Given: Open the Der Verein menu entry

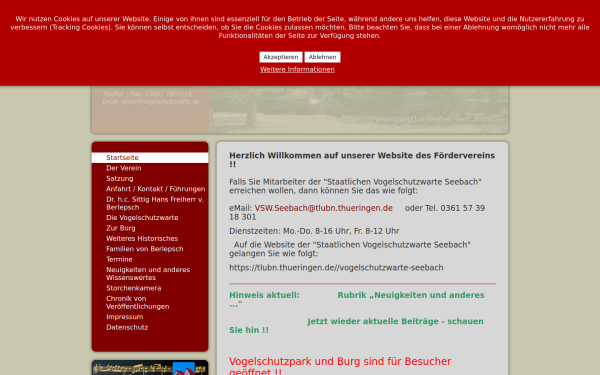Looking at the screenshot, I should click(x=124, y=168).
